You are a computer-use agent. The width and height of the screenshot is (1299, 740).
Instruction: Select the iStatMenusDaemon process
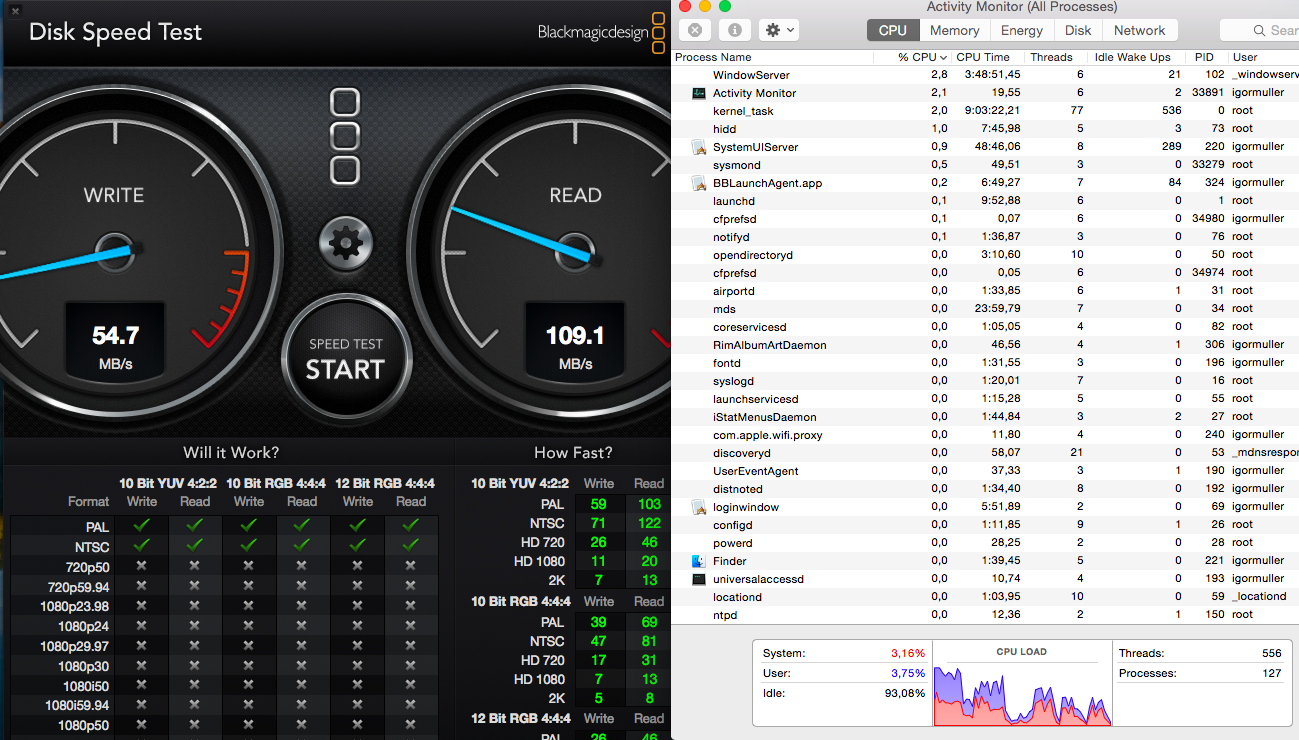[x=985, y=417]
